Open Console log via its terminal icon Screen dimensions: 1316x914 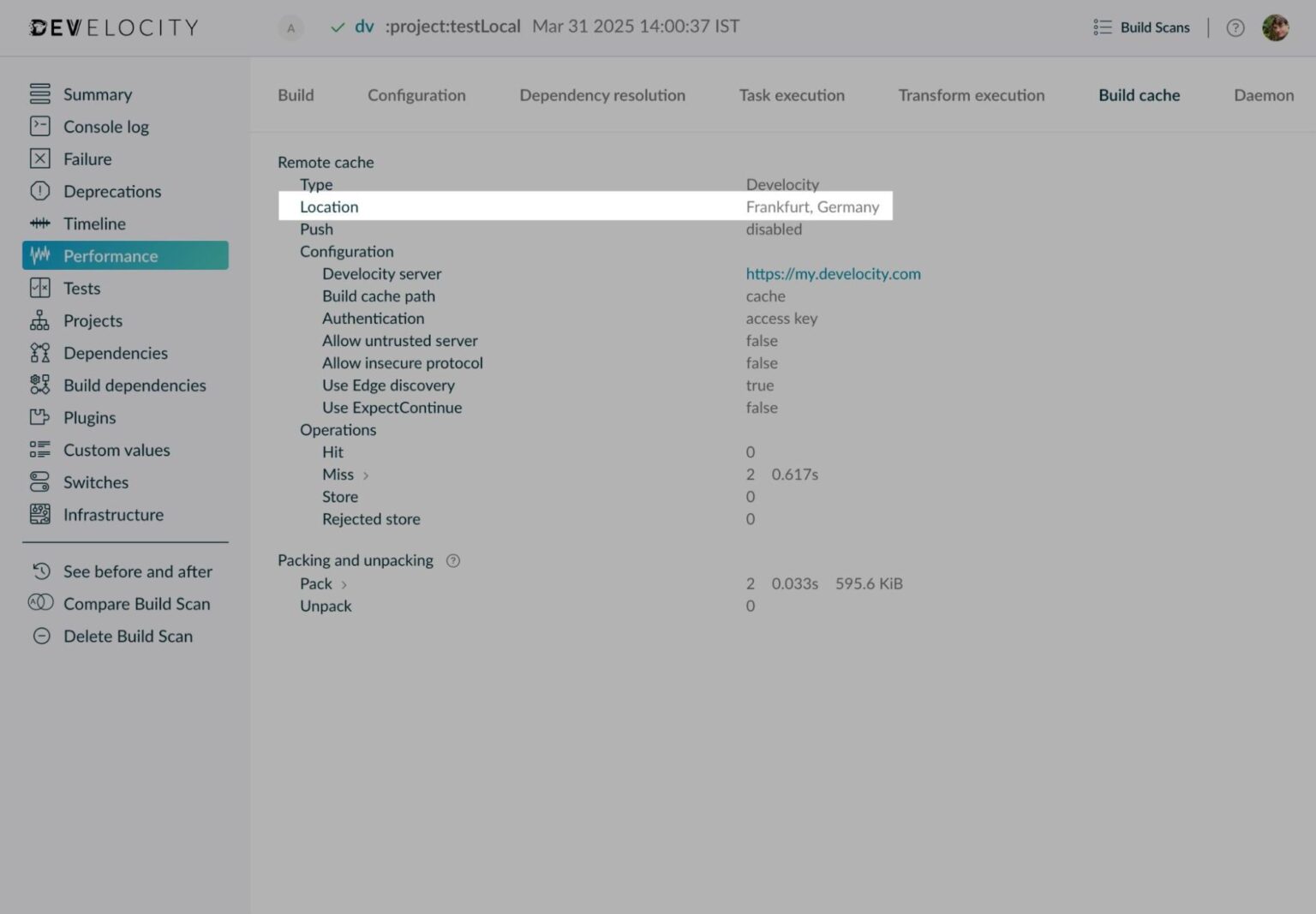click(39, 126)
